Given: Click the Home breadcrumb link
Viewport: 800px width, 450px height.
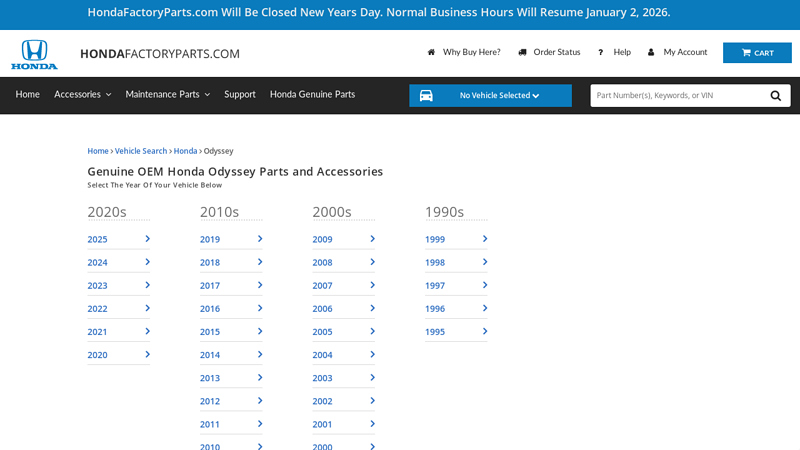Looking at the screenshot, I should tap(98, 151).
